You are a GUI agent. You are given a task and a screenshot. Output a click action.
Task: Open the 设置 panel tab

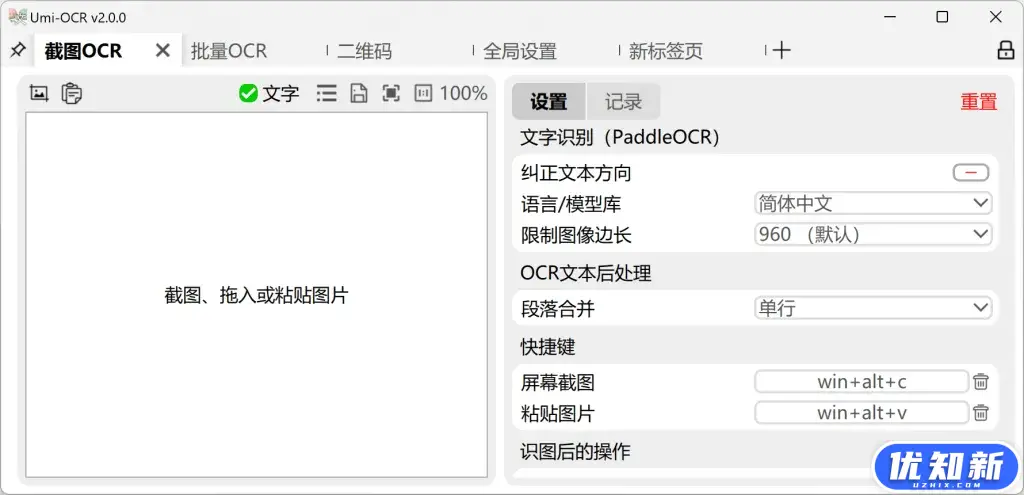[x=549, y=101]
